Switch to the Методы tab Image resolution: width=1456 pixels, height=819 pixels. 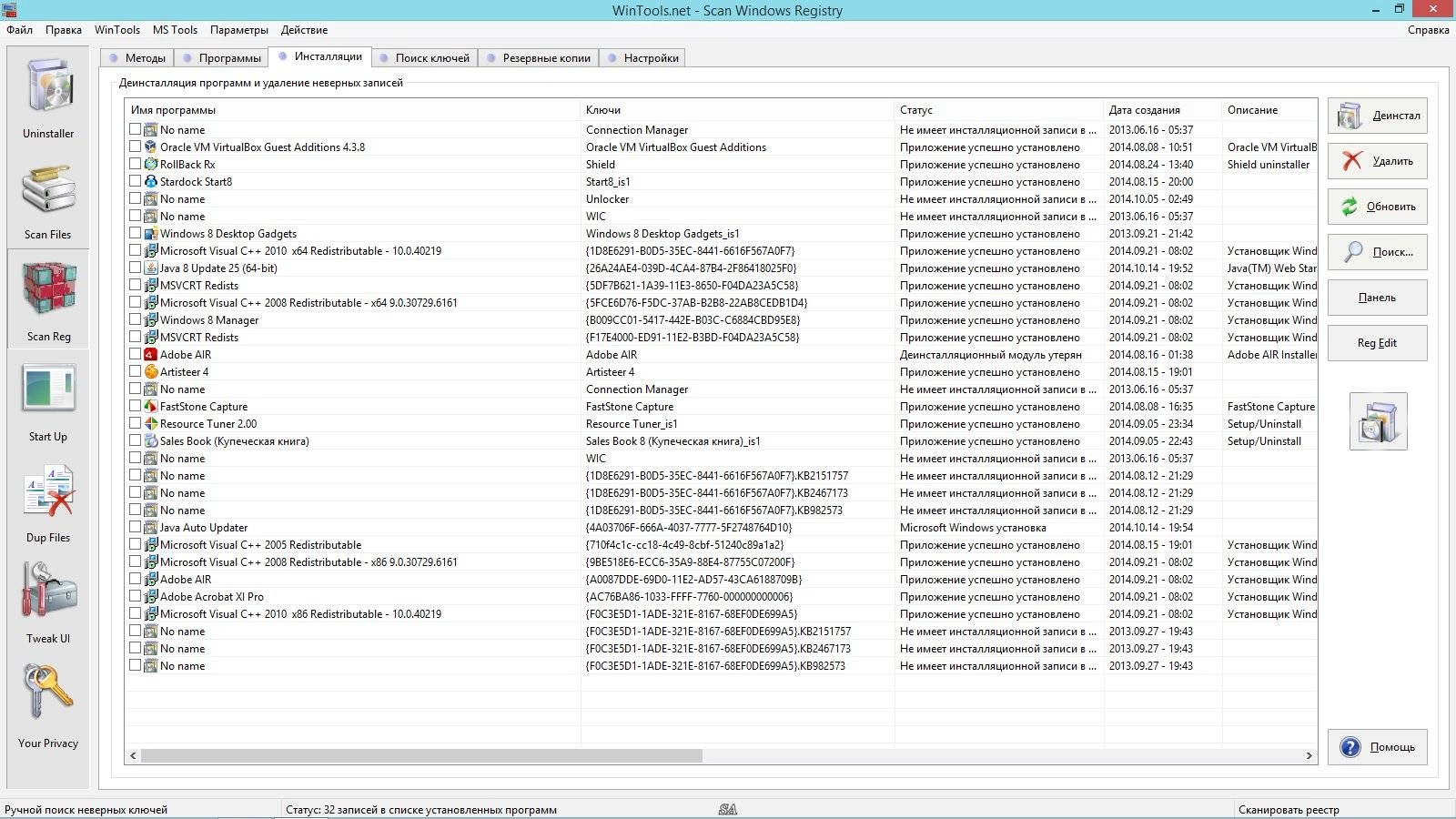tap(137, 57)
